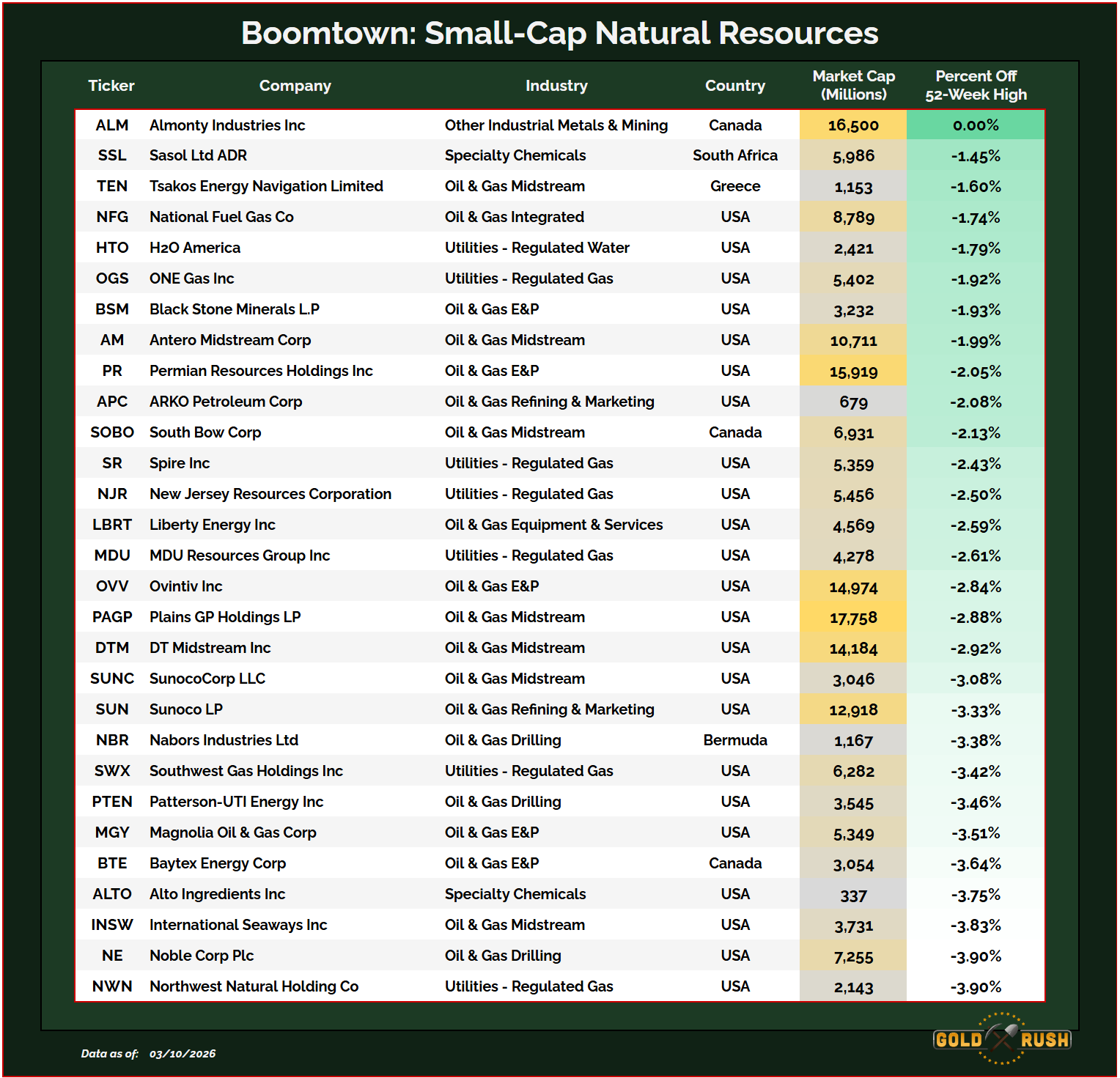Click the Gold Rush pickaxe logo
The height and width of the screenshot is (1078, 1120).
[1001, 1038]
